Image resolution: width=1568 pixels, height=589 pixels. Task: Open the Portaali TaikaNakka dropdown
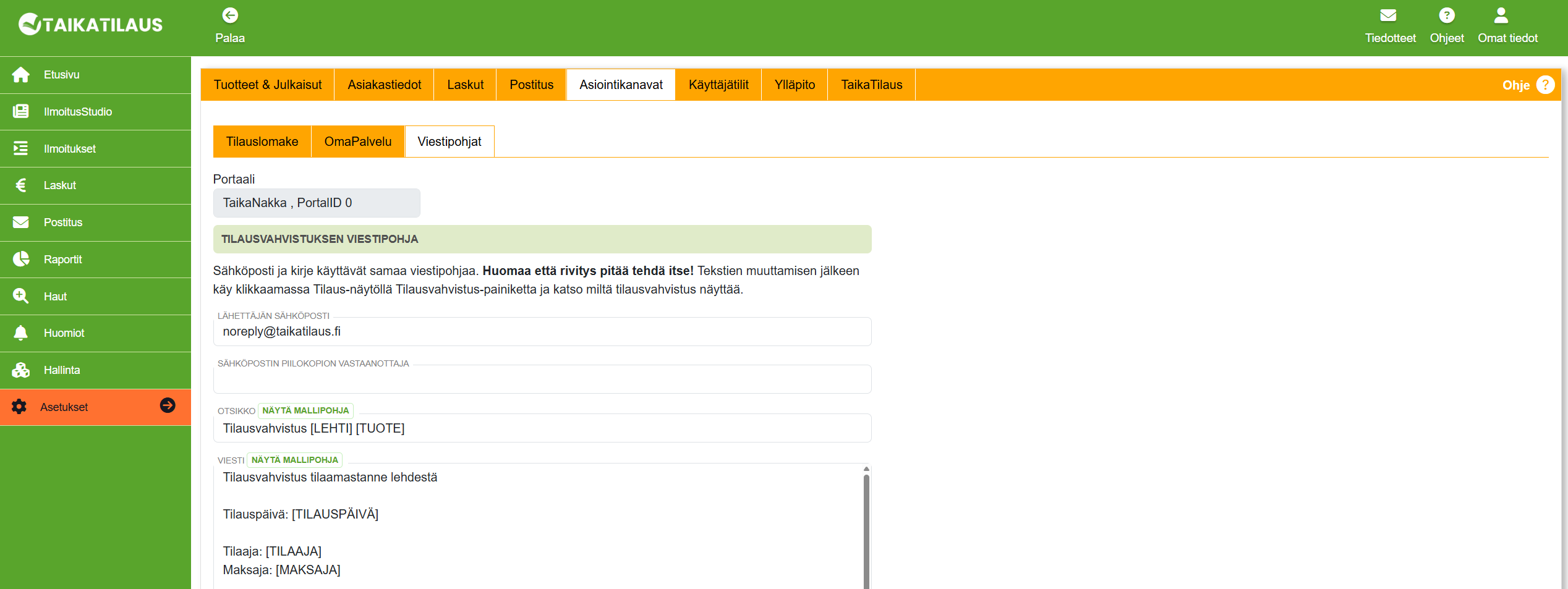(x=316, y=203)
